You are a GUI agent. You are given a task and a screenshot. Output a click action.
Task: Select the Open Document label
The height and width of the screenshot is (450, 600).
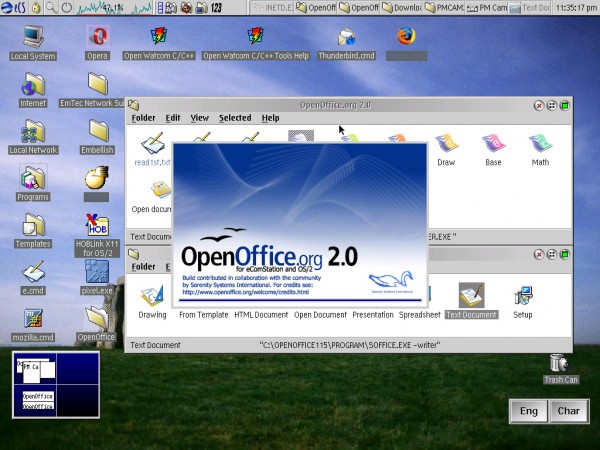click(320, 315)
